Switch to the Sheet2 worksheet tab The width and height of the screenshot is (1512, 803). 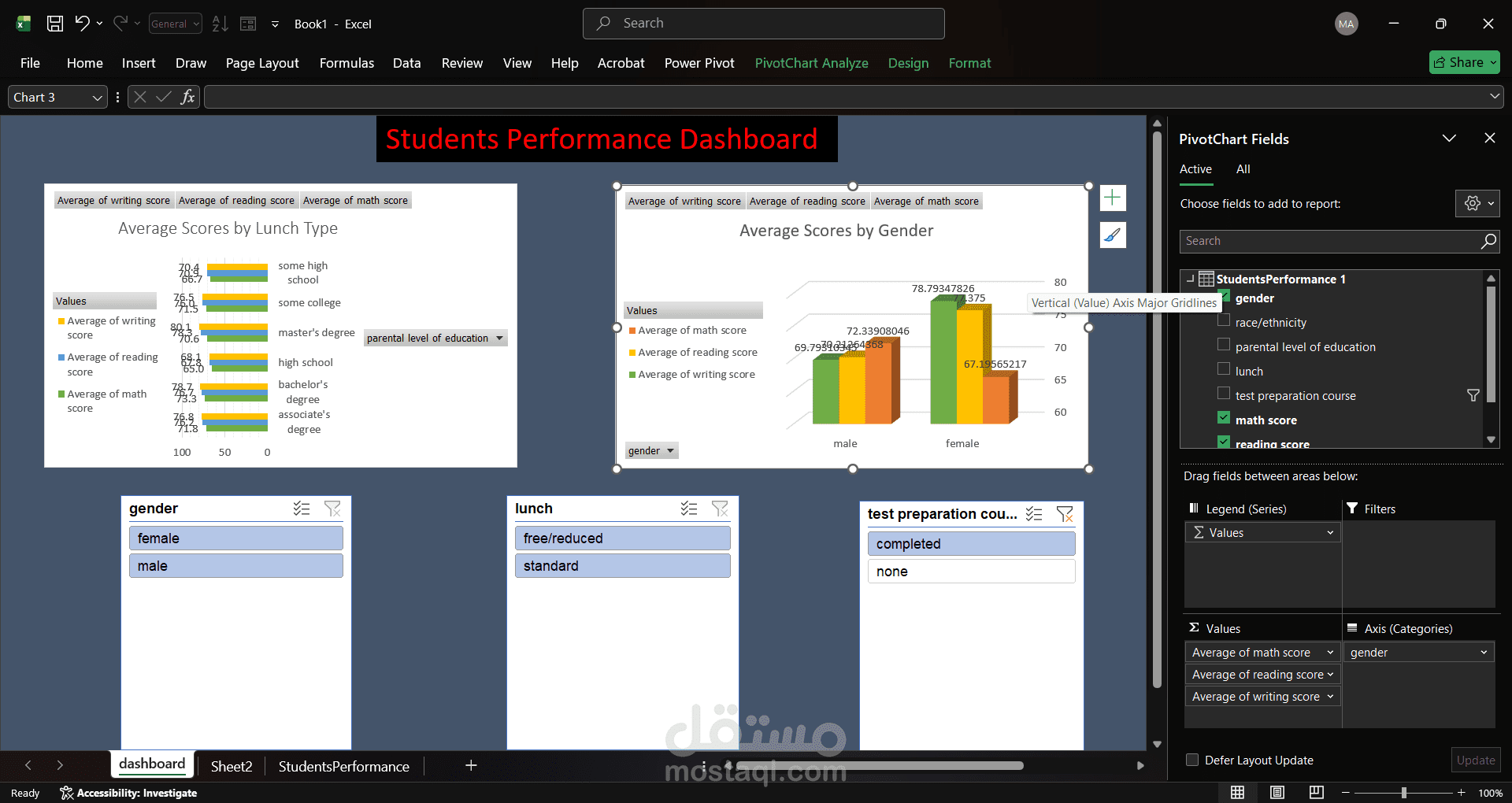(231, 766)
